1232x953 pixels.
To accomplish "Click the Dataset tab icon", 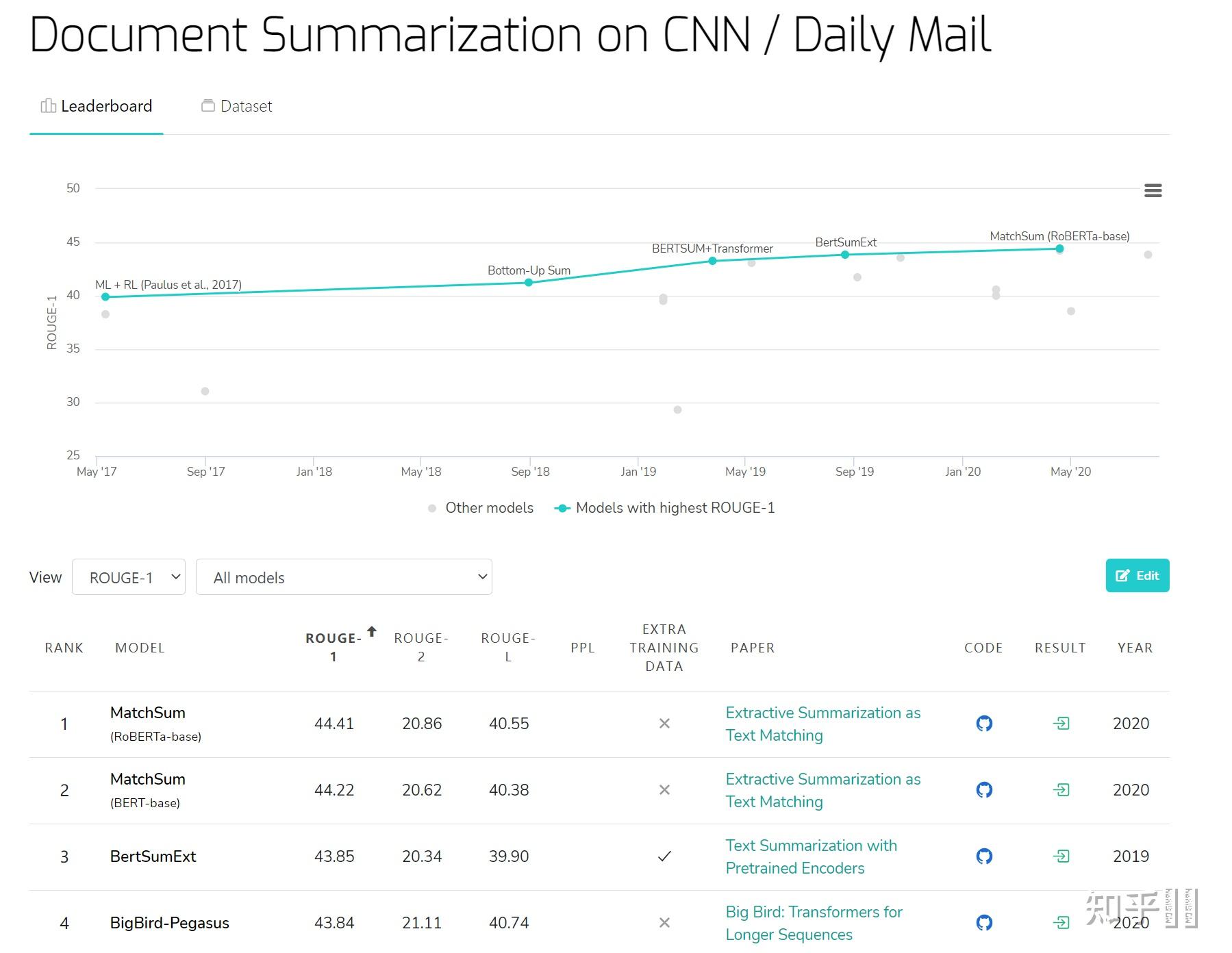I will [208, 105].
